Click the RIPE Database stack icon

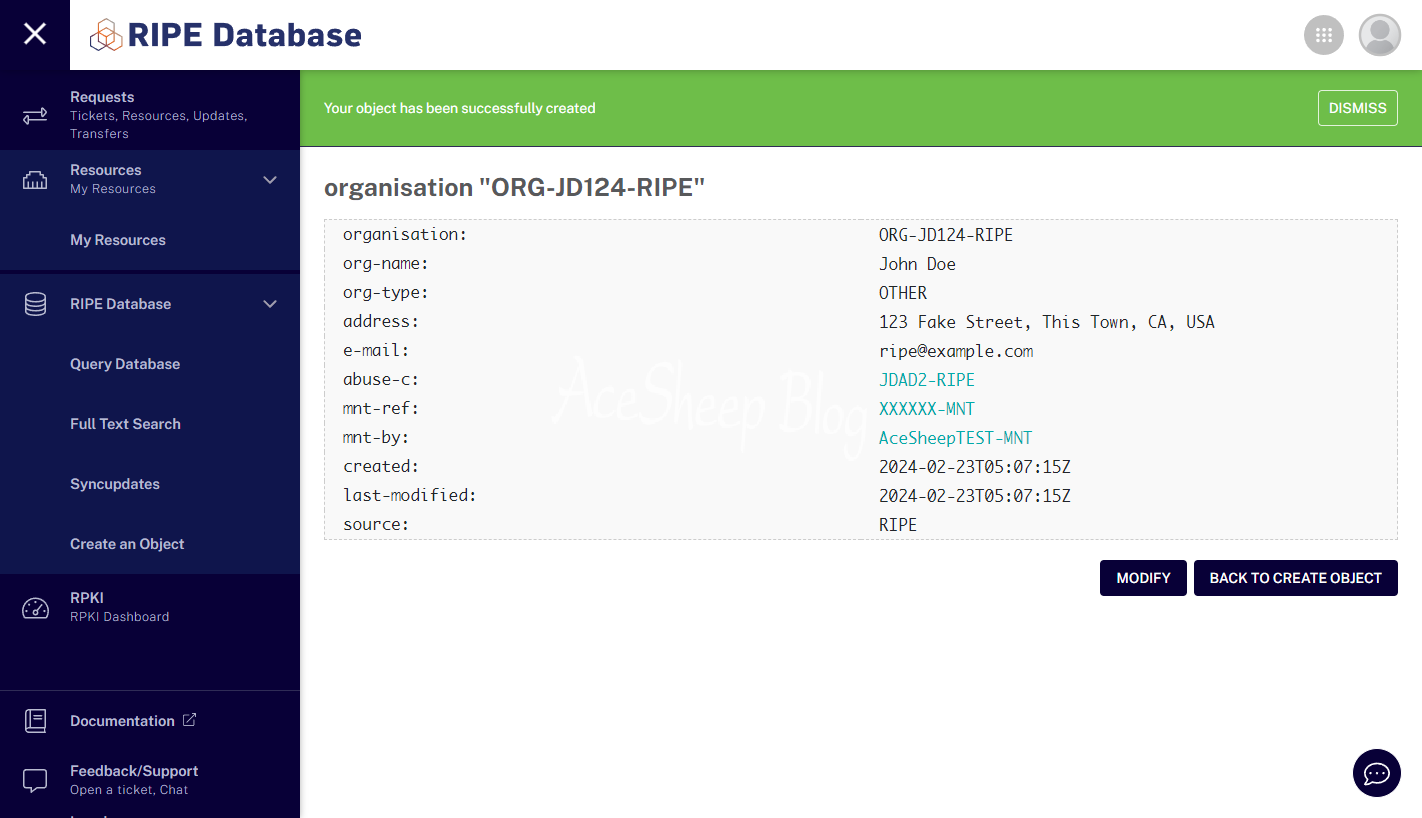[x=35, y=304]
